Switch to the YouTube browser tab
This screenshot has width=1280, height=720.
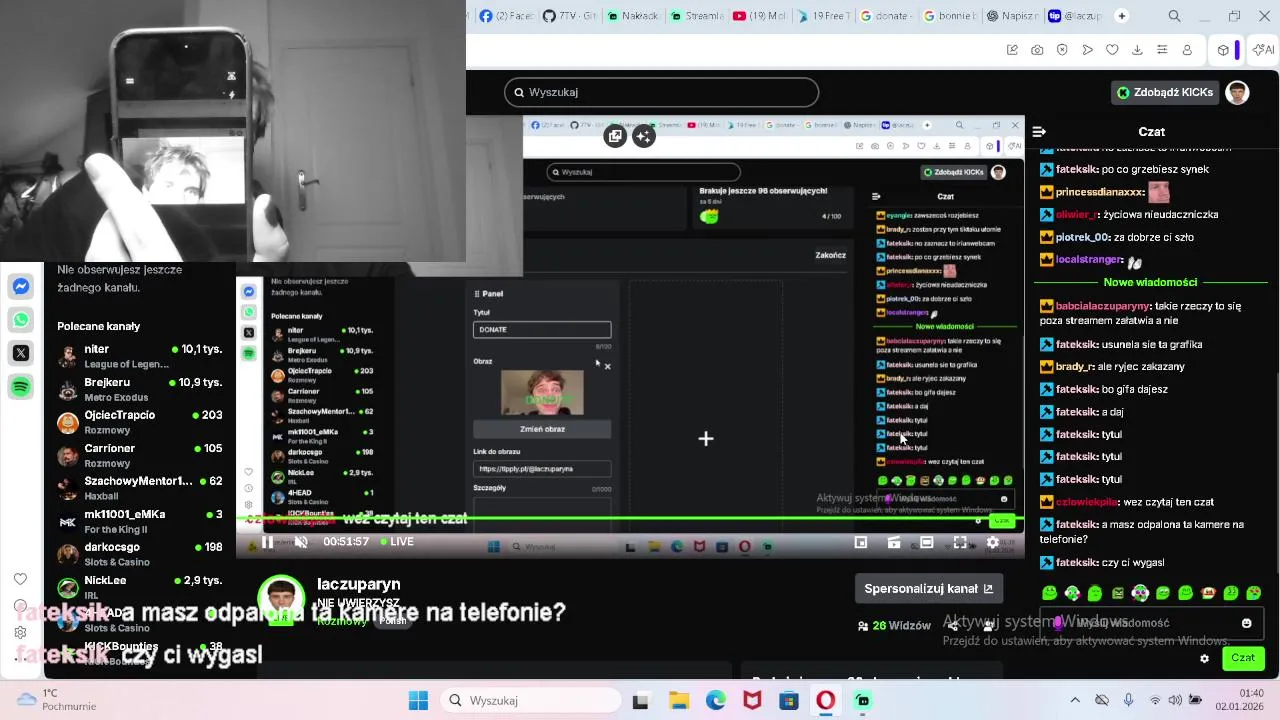coord(758,16)
